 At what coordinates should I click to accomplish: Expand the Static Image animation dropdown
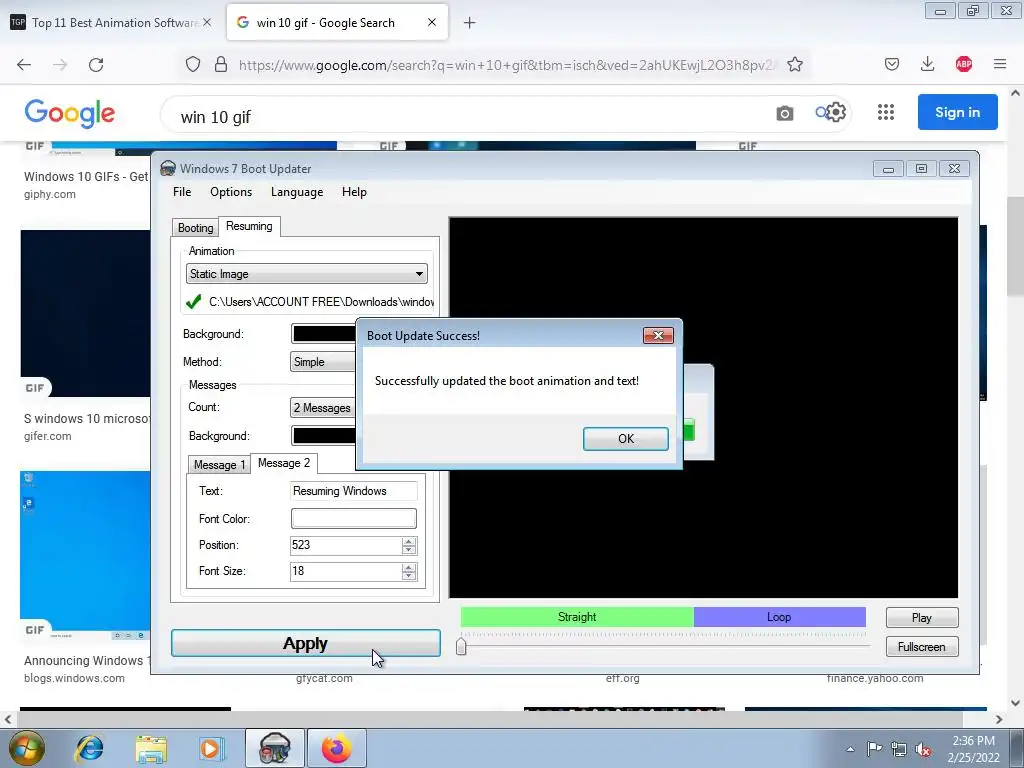[x=307, y=274]
